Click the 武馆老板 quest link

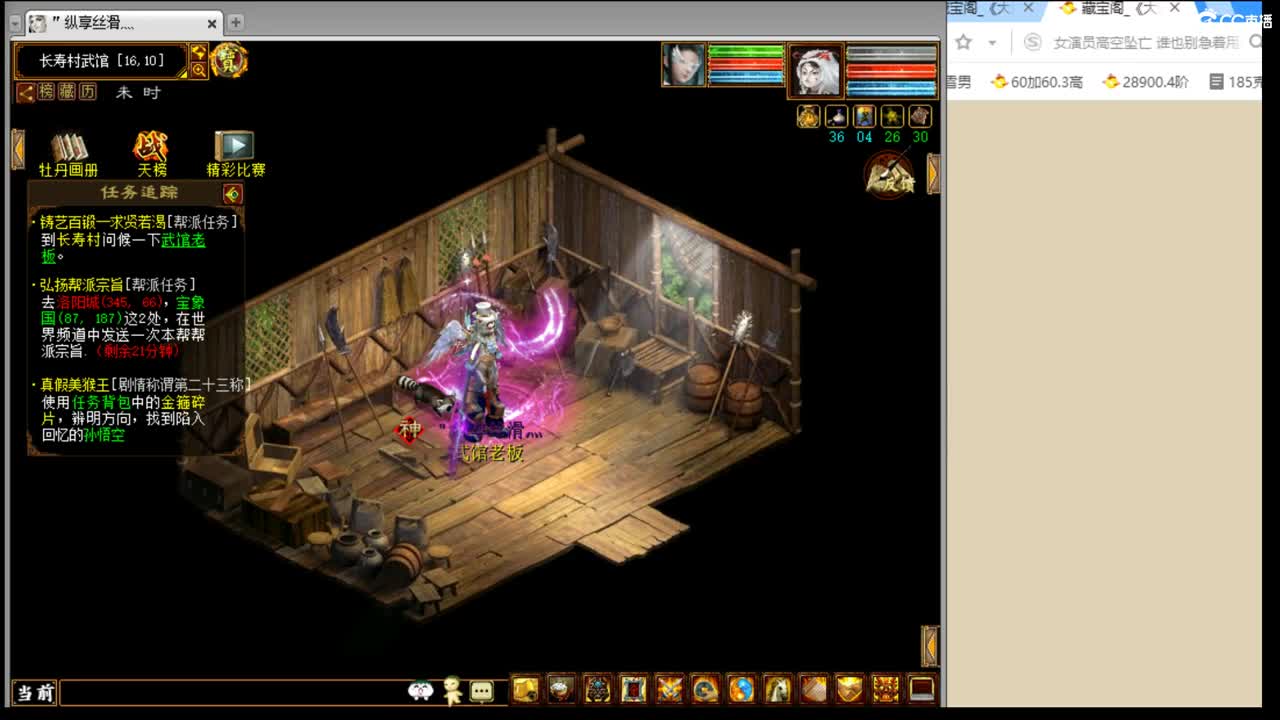(183, 240)
